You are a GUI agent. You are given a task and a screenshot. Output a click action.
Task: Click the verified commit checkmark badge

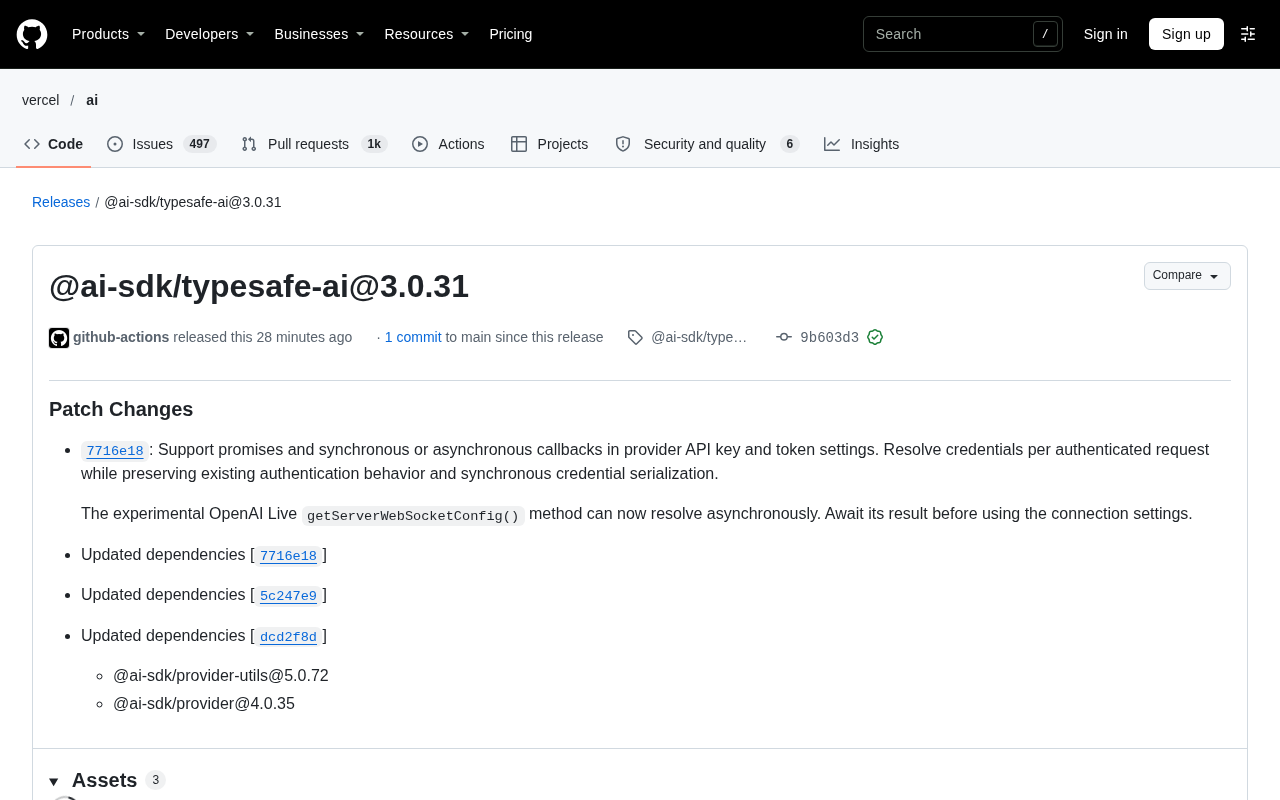[x=875, y=337]
